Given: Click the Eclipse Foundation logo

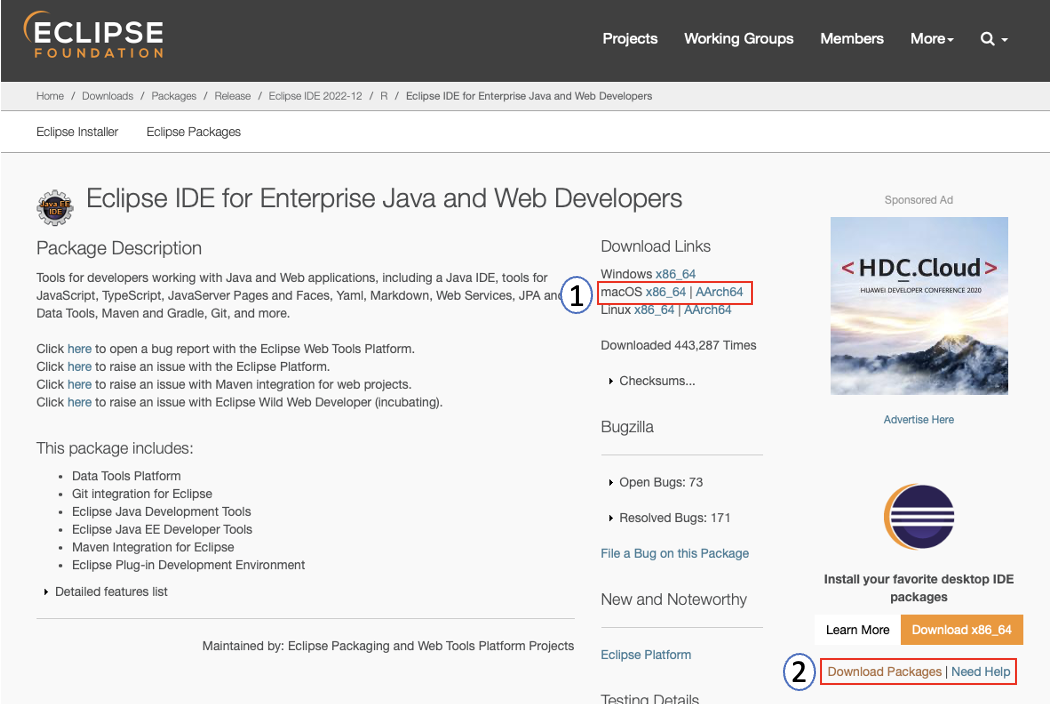Looking at the screenshot, I should point(93,35).
